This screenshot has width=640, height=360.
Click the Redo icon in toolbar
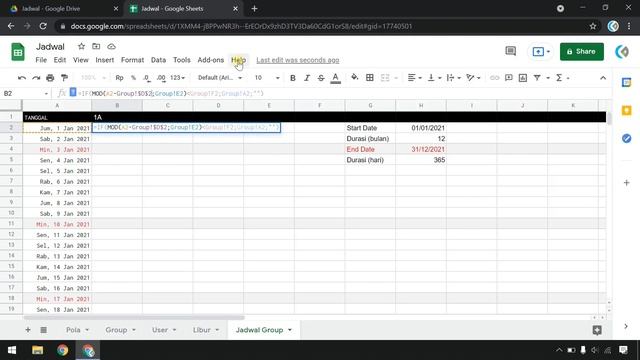(36, 78)
